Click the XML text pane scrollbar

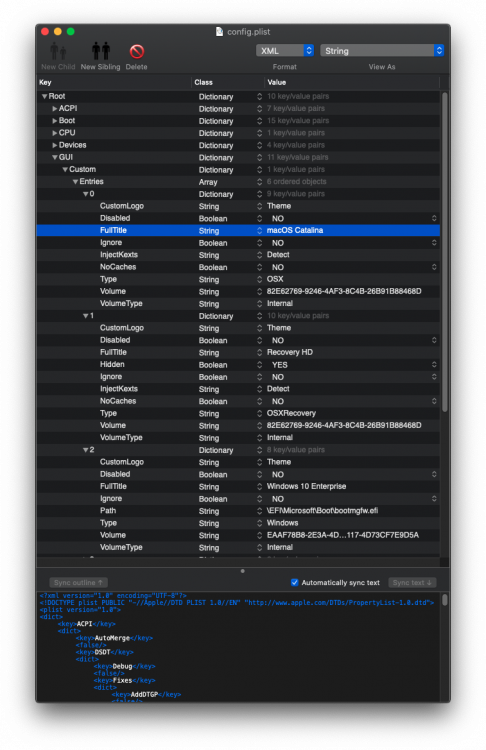point(444,600)
